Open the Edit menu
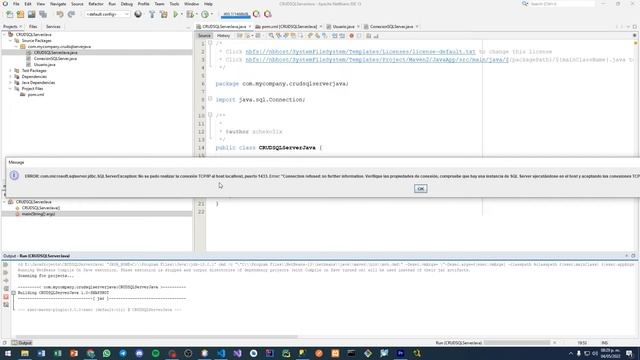 pyautogui.click(x=28, y=4)
